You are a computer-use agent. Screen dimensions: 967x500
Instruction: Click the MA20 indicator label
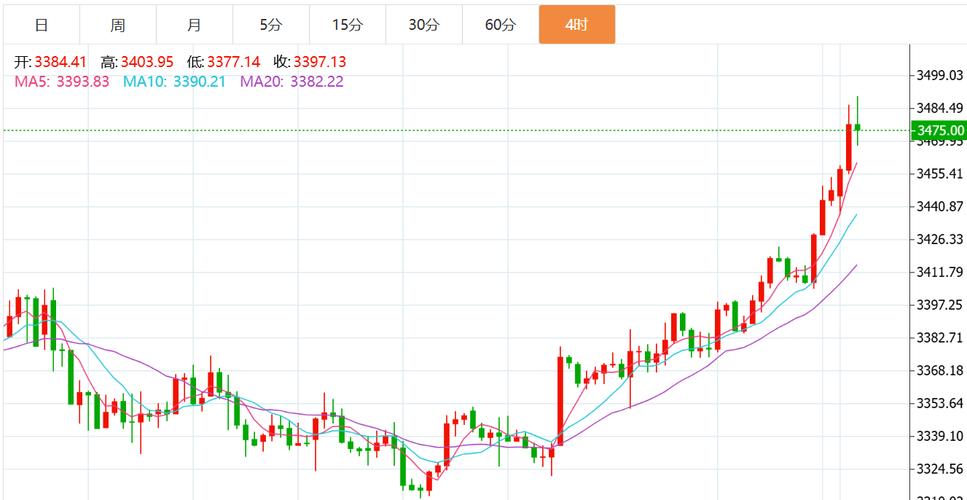pyautogui.click(x=291, y=82)
